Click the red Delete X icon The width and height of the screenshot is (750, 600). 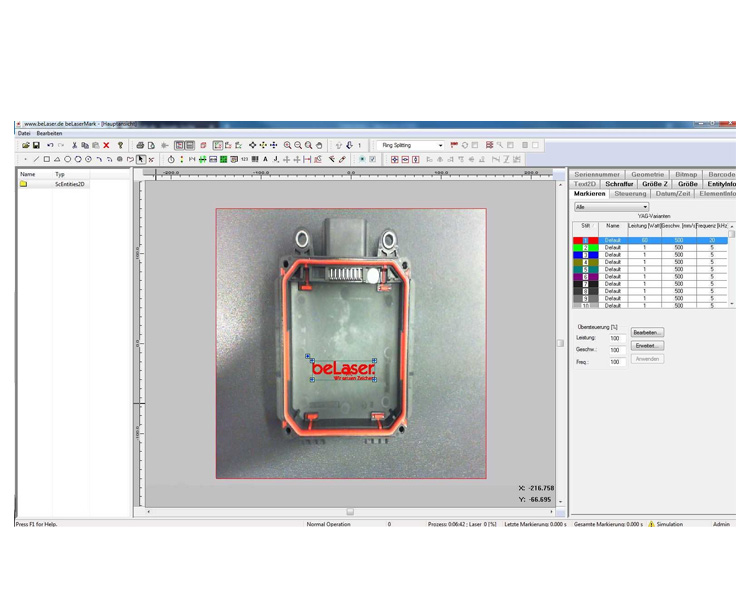pos(106,145)
